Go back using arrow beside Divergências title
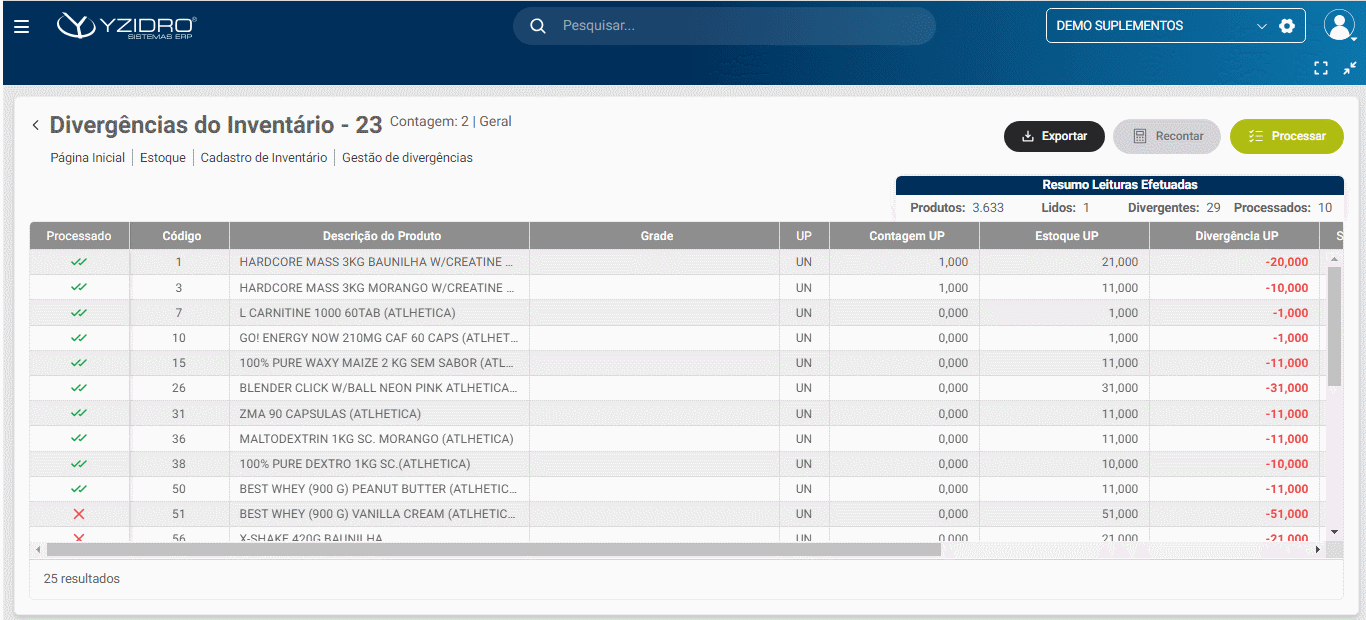1366x620 pixels. [x=36, y=125]
